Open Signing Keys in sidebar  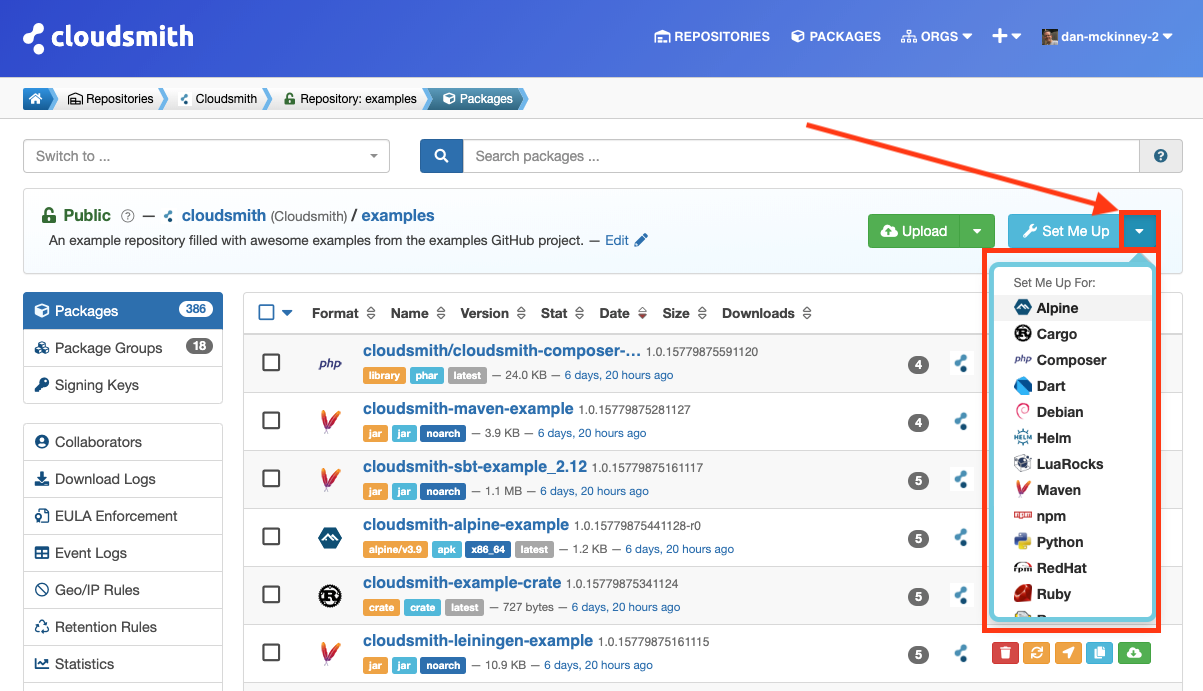click(123, 385)
